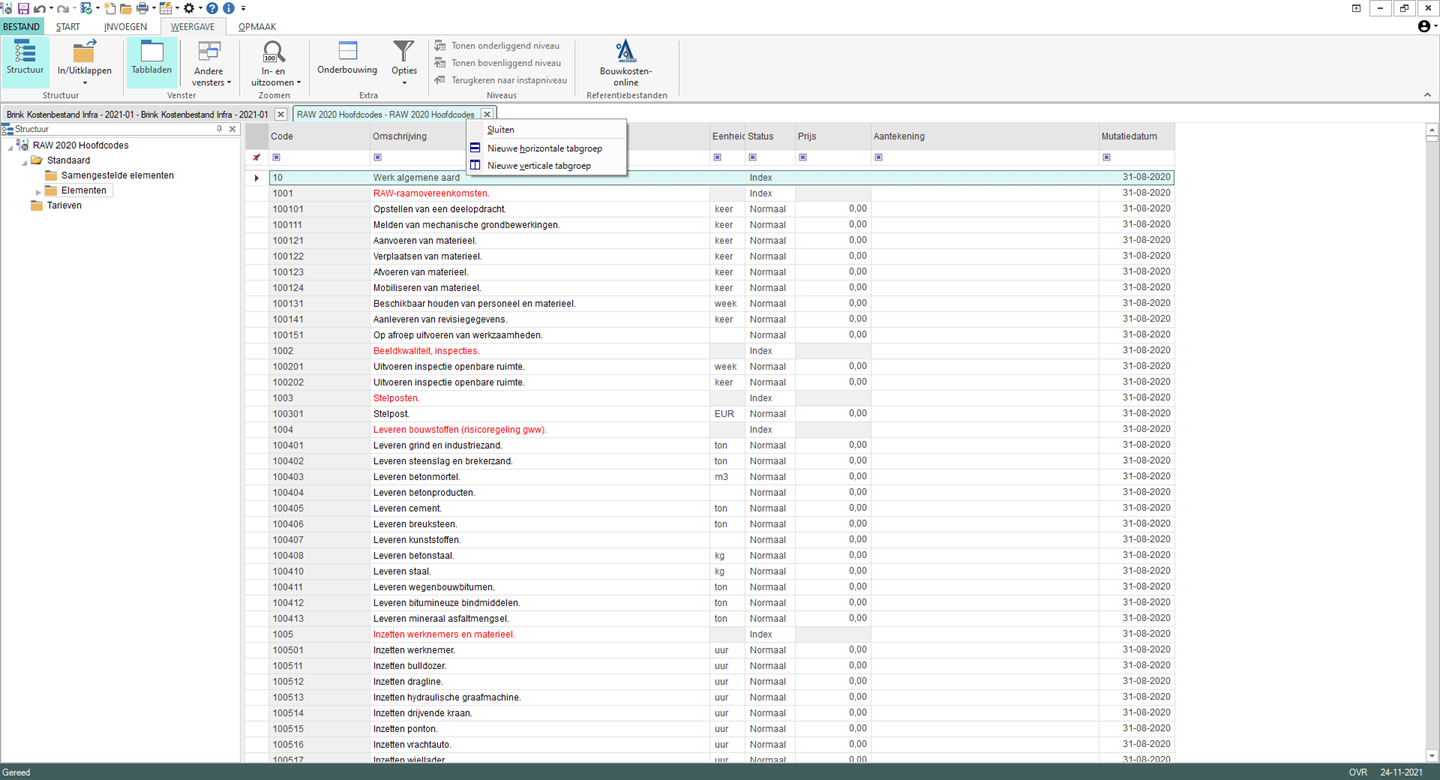The width and height of the screenshot is (1440, 780).
Task: Click Tonen onderliggend niveau
Action: tap(498, 46)
